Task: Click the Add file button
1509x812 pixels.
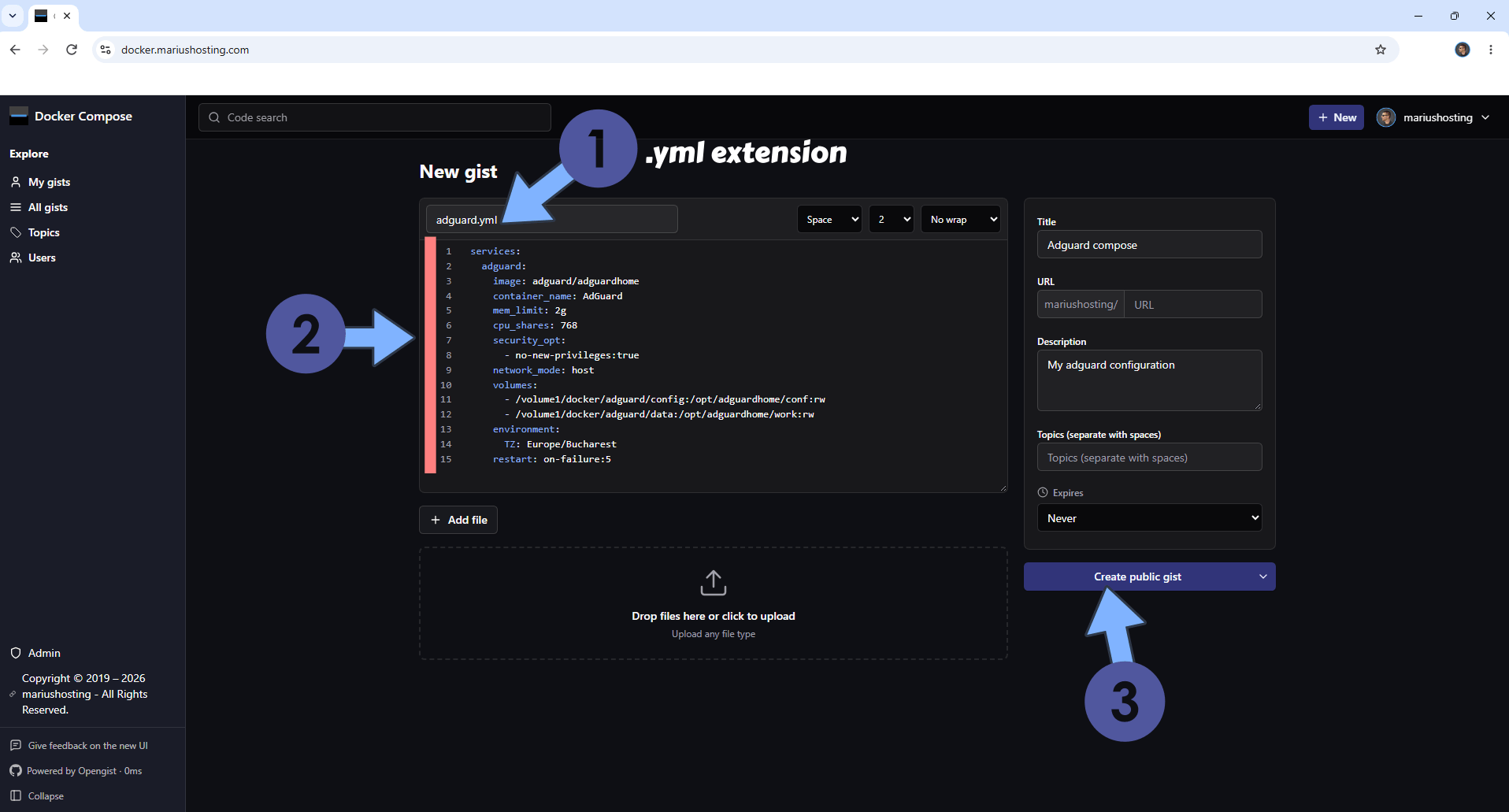Action: tap(458, 520)
